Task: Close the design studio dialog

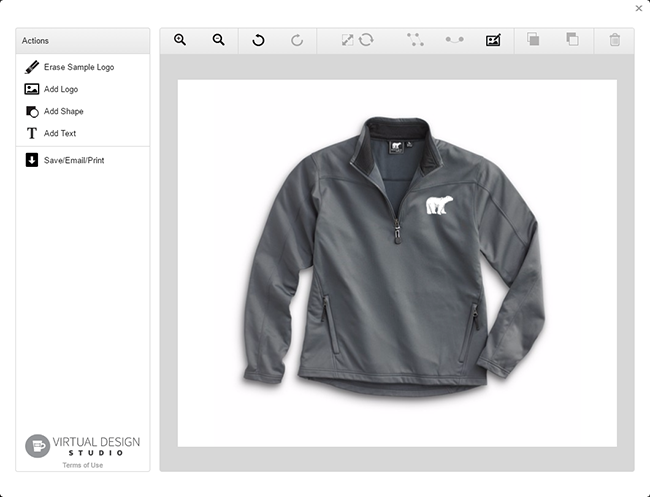Action: click(639, 8)
